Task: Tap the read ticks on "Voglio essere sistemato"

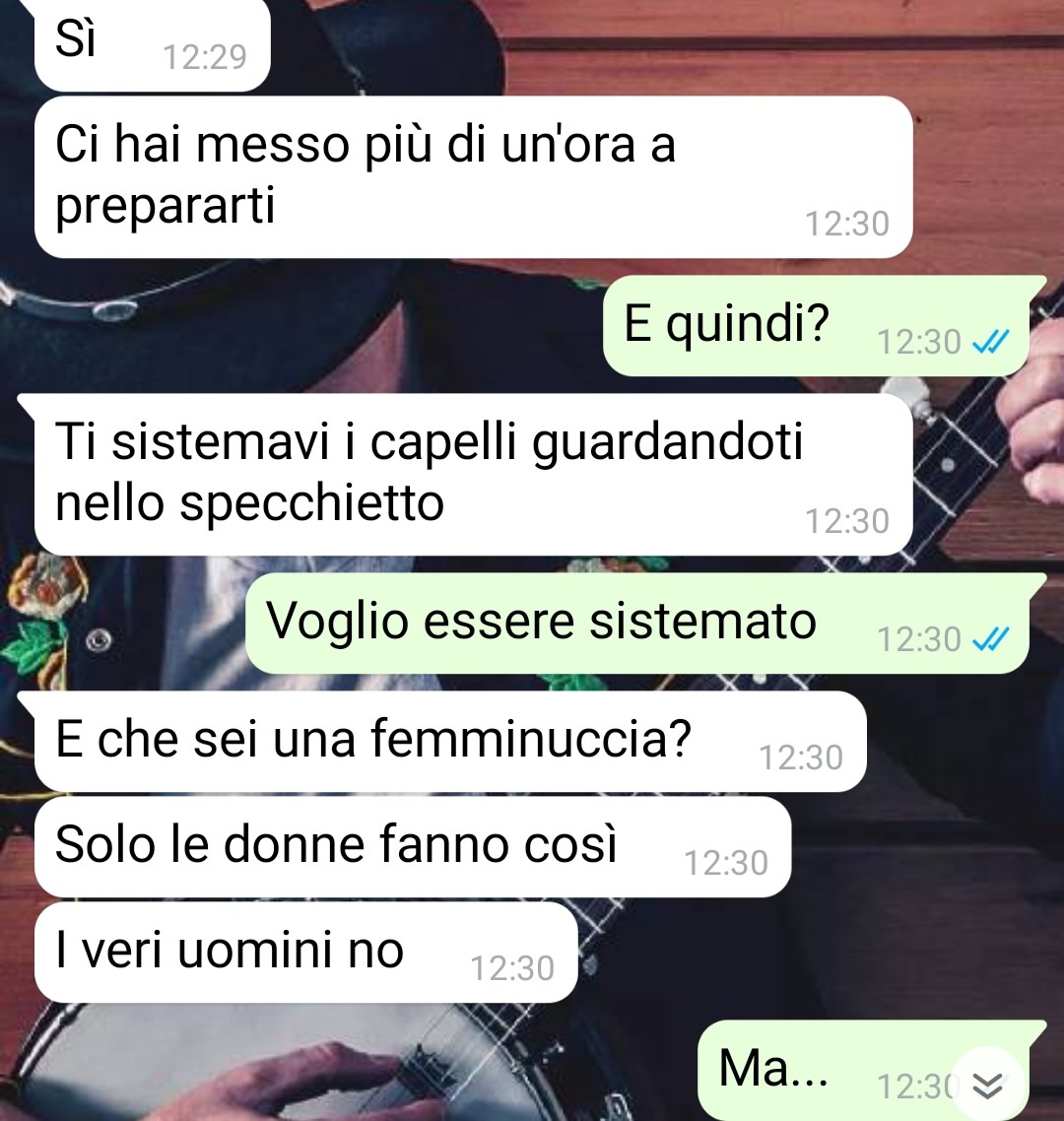Action: coord(990,639)
